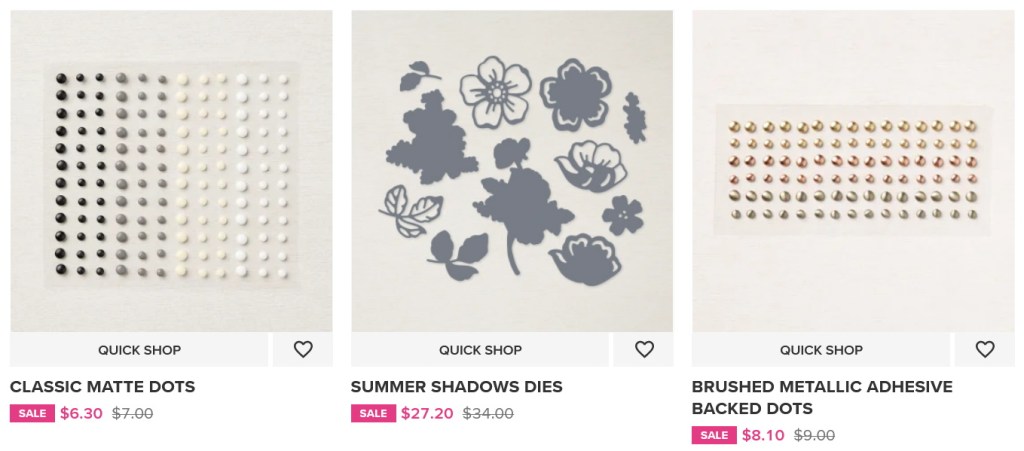Click the SALE badge beside $8.10
Screen dimensions: 1024x451
[713, 435]
